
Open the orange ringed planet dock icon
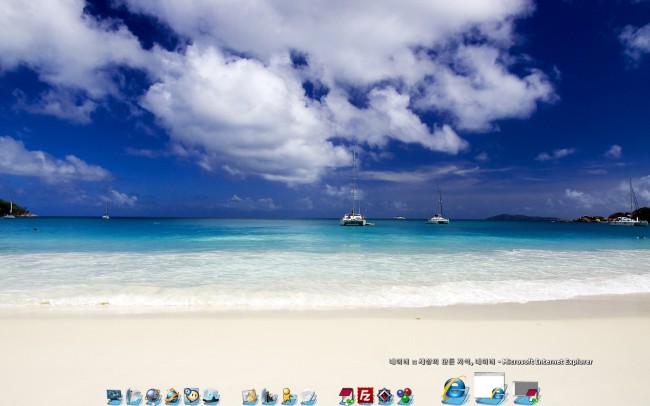pos(172,397)
